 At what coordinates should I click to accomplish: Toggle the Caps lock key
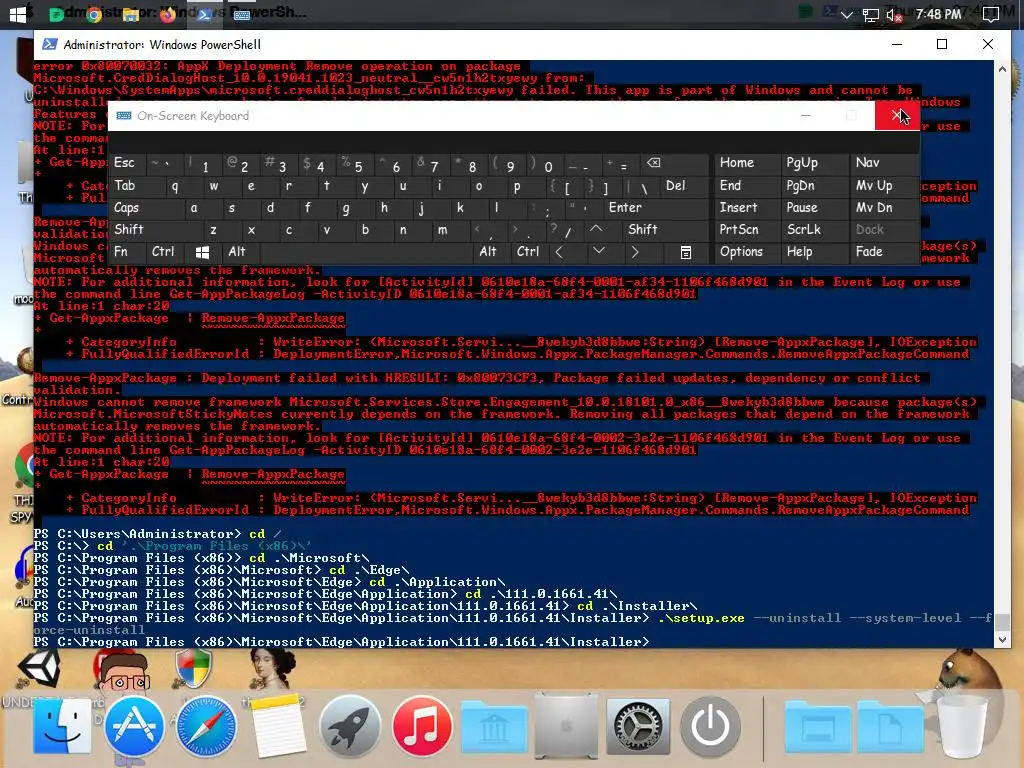[145, 208]
